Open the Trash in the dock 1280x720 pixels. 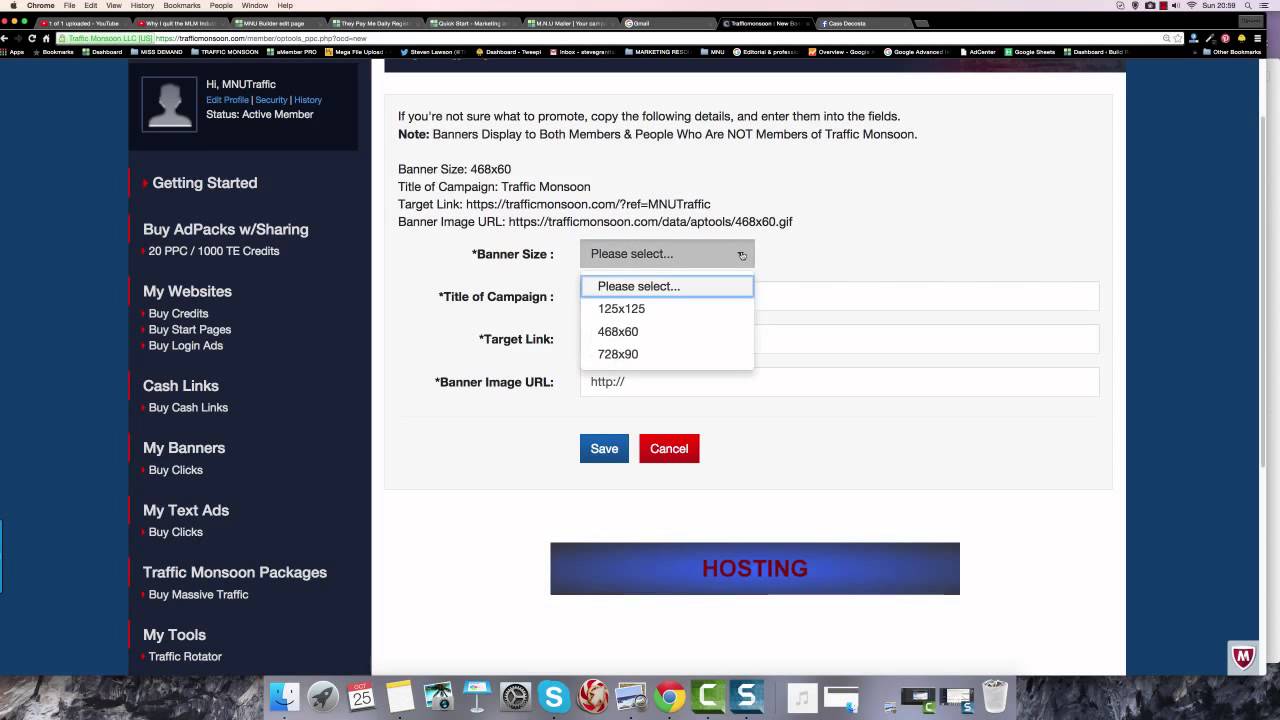pyautogui.click(x=994, y=696)
